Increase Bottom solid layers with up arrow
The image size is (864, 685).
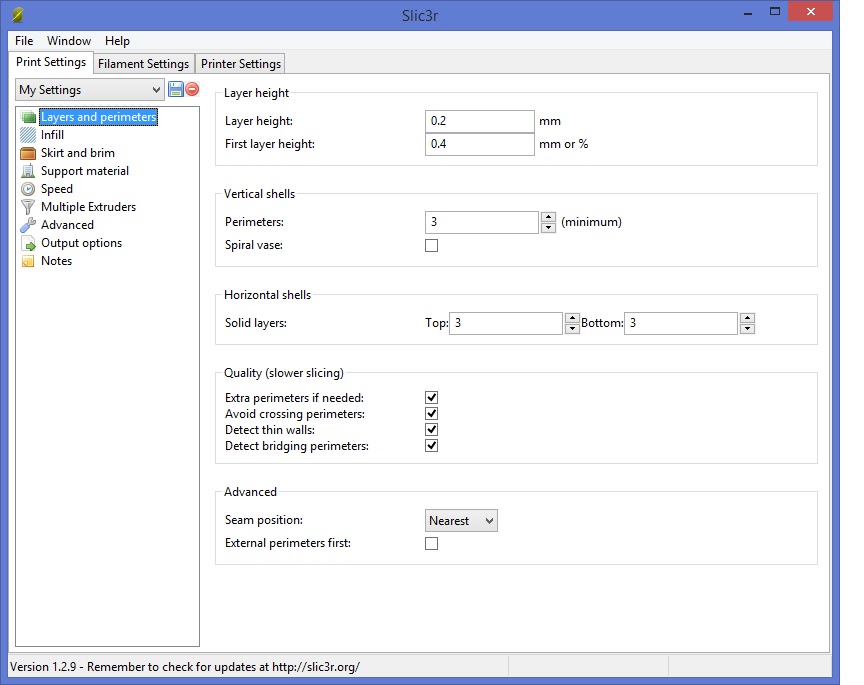pos(747,318)
